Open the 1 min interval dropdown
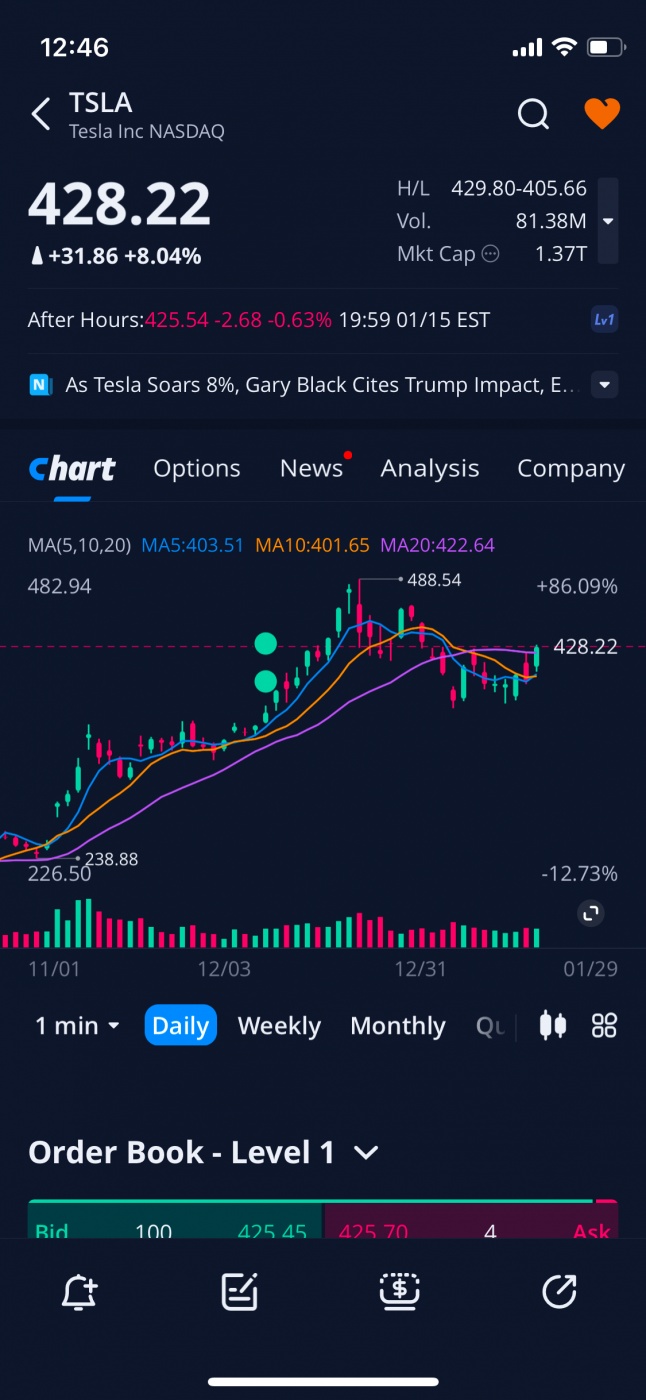Viewport: 646px width, 1400px height. (78, 1026)
